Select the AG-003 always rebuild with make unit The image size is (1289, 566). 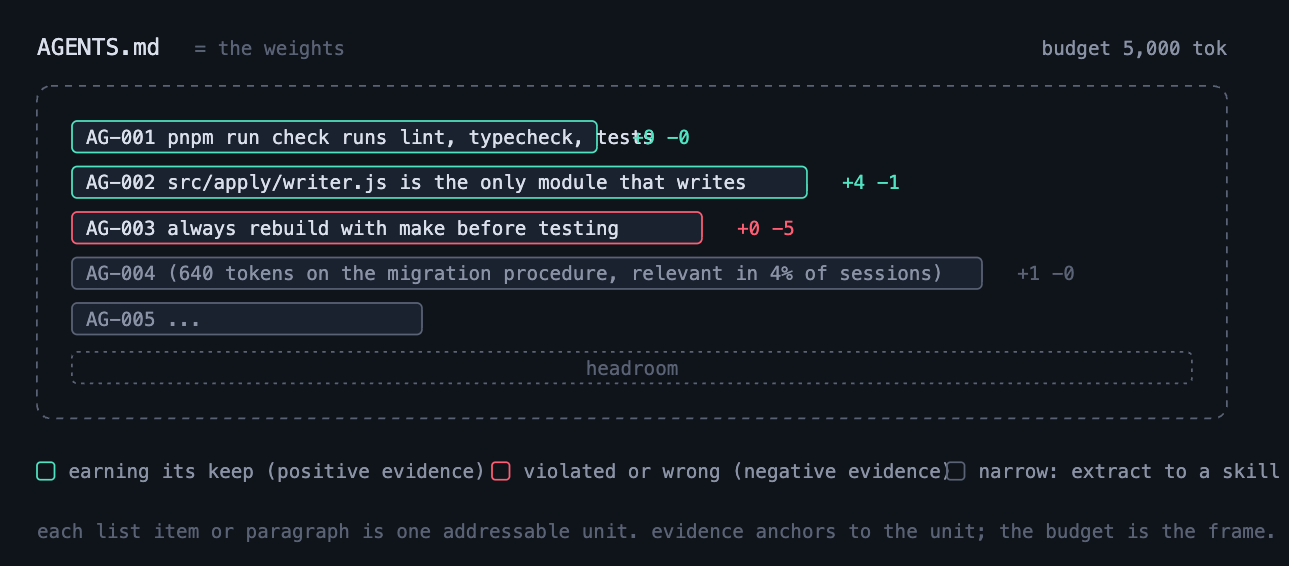coord(387,228)
